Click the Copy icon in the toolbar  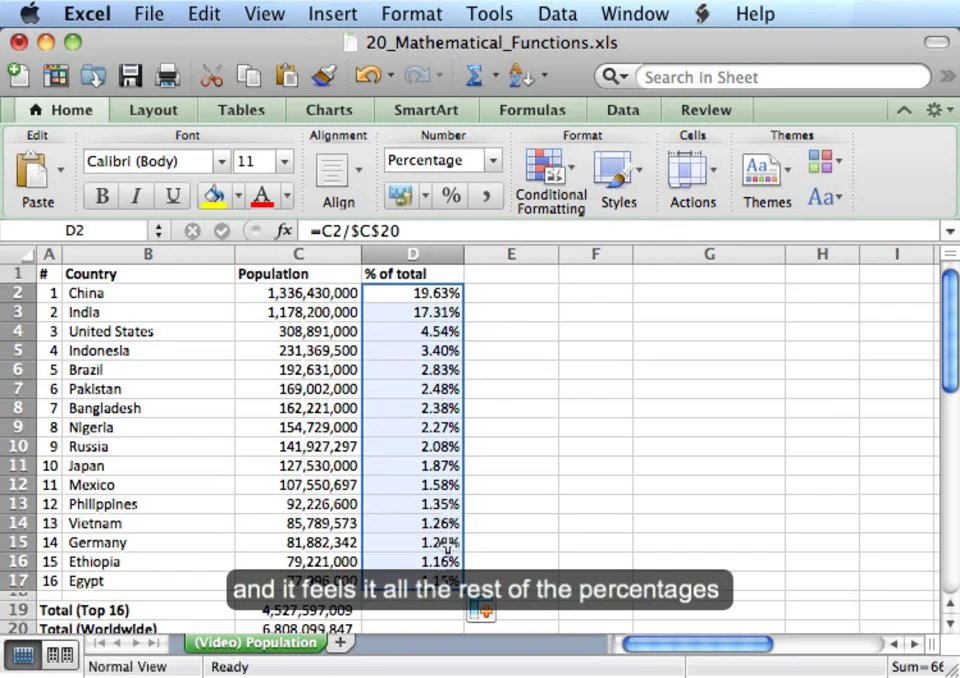[x=249, y=76]
